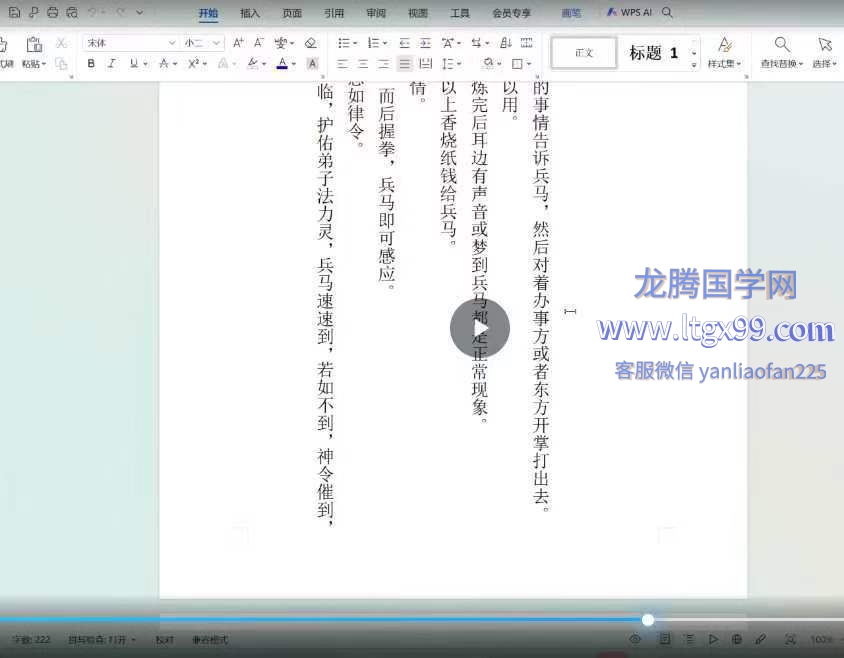The image size is (844, 658).
Task: Toggle the eye protection mode in status bar
Action: 635,639
